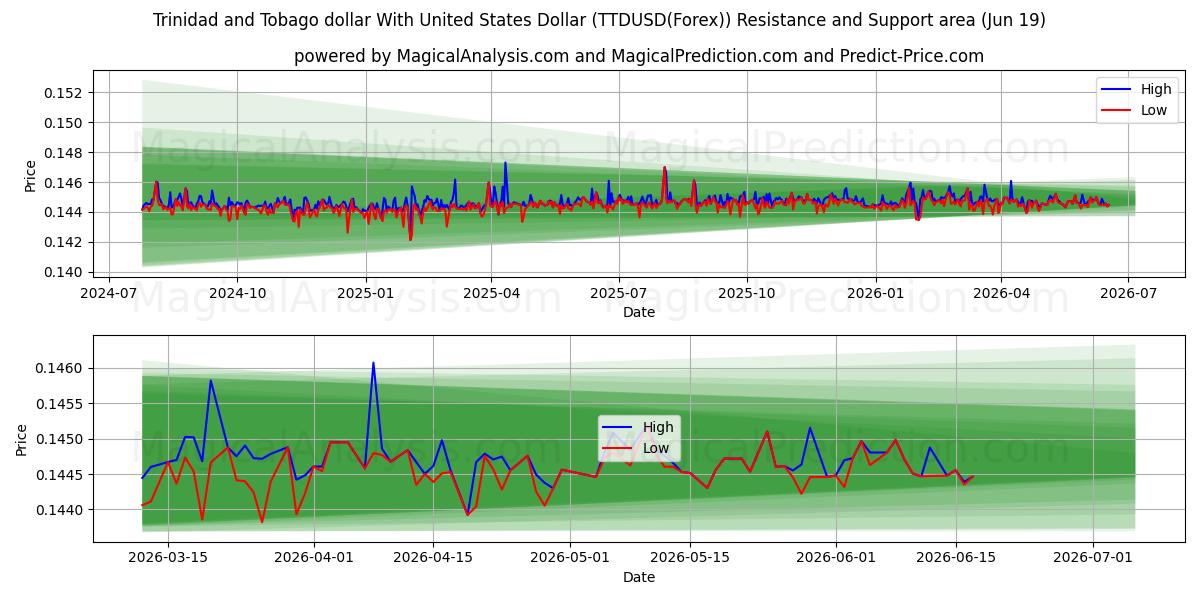
Task: Click the 2026-05-01 date label on the bottom axis
Action: pyautogui.click(x=570, y=559)
